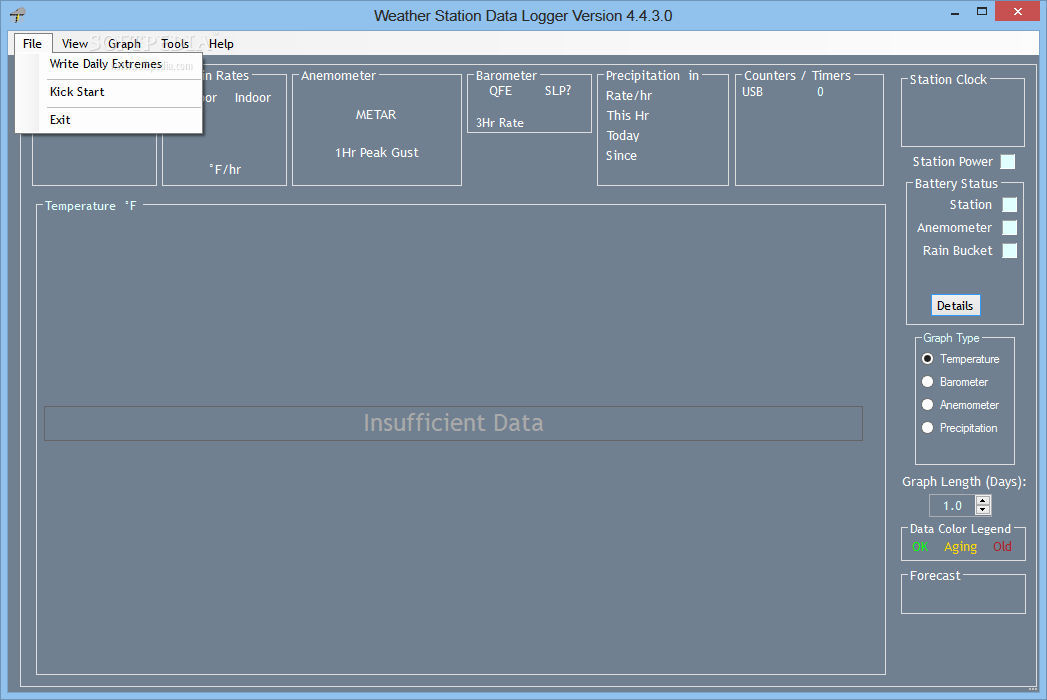Click the Station battery status indicator

1010,204
